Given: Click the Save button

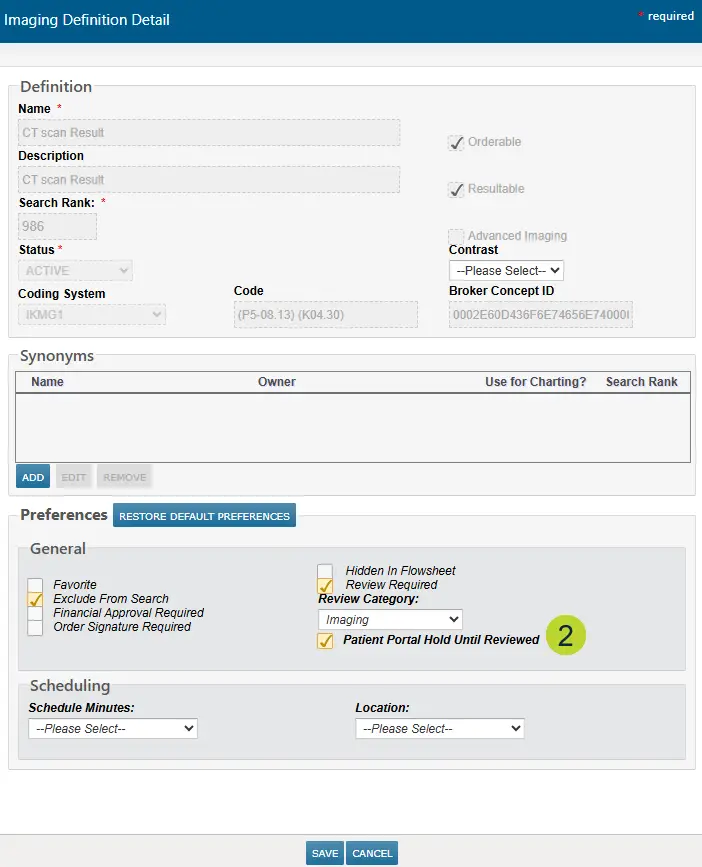Looking at the screenshot, I should click(324, 853).
